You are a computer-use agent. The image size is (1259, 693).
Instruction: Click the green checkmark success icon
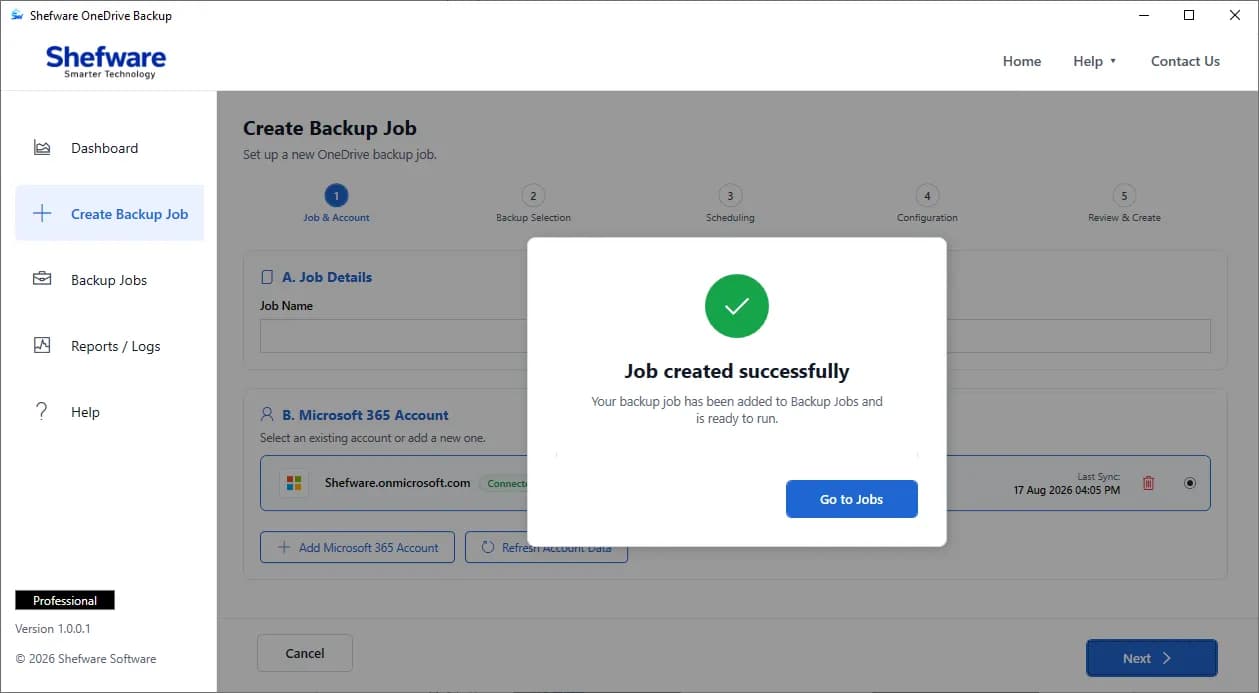coord(737,306)
